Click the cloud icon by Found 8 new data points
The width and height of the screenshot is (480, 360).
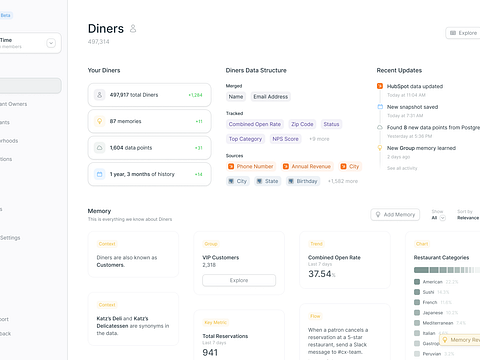380,127
